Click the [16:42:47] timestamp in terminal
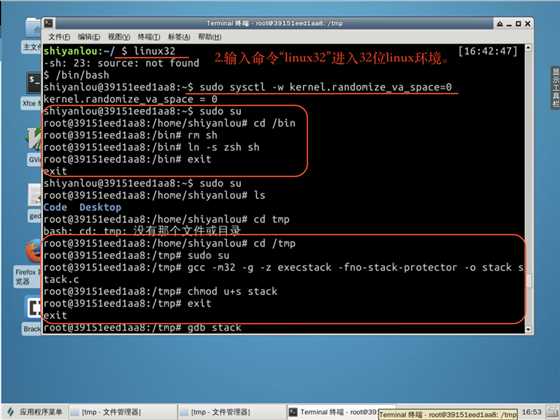The image size is (560, 420). pos(488,51)
